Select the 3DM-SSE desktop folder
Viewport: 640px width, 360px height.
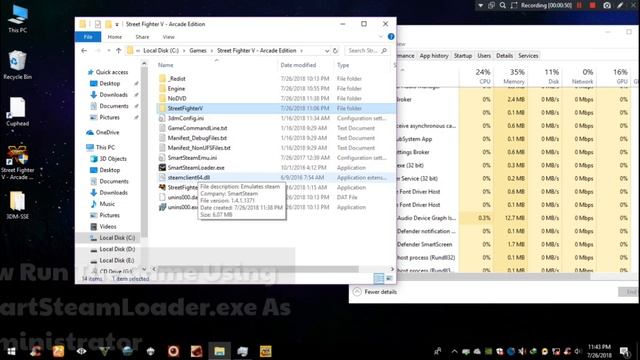(x=17, y=205)
